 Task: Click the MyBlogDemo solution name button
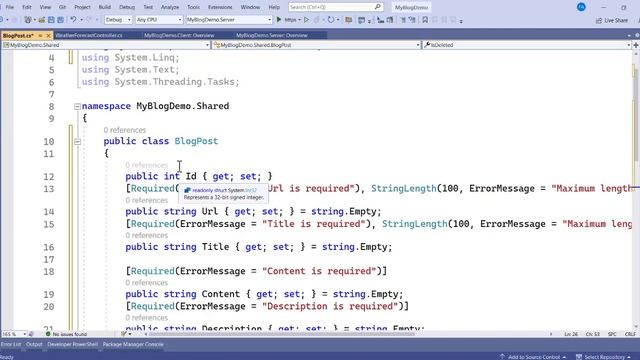click(411, 7)
